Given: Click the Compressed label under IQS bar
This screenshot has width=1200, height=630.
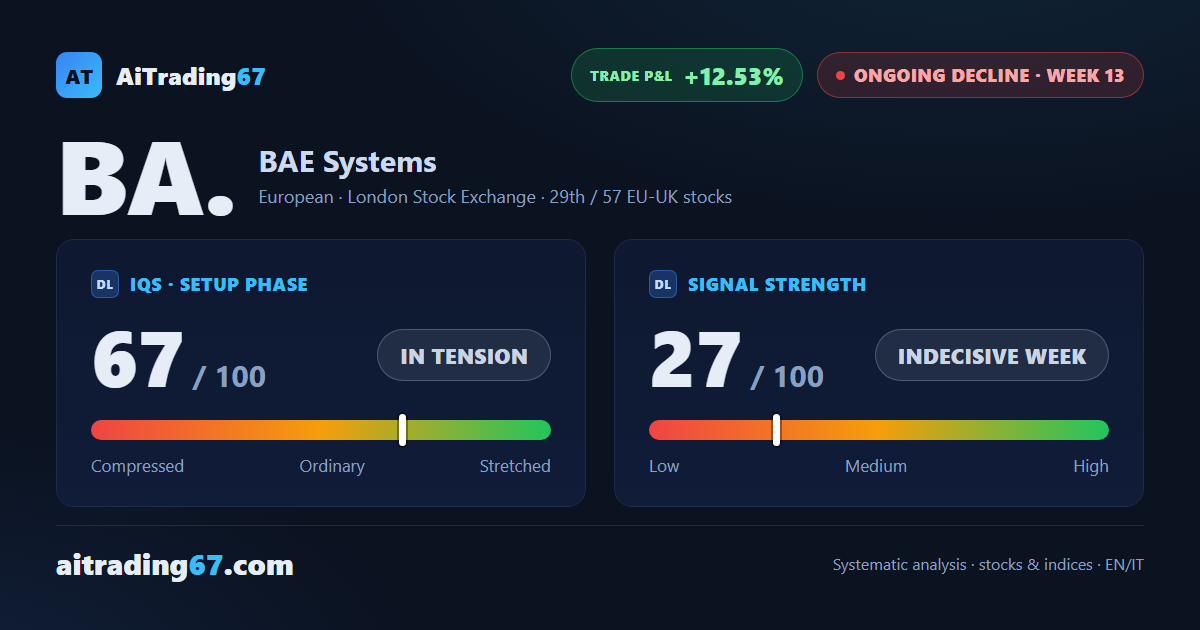Looking at the screenshot, I should (x=138, y=466).
